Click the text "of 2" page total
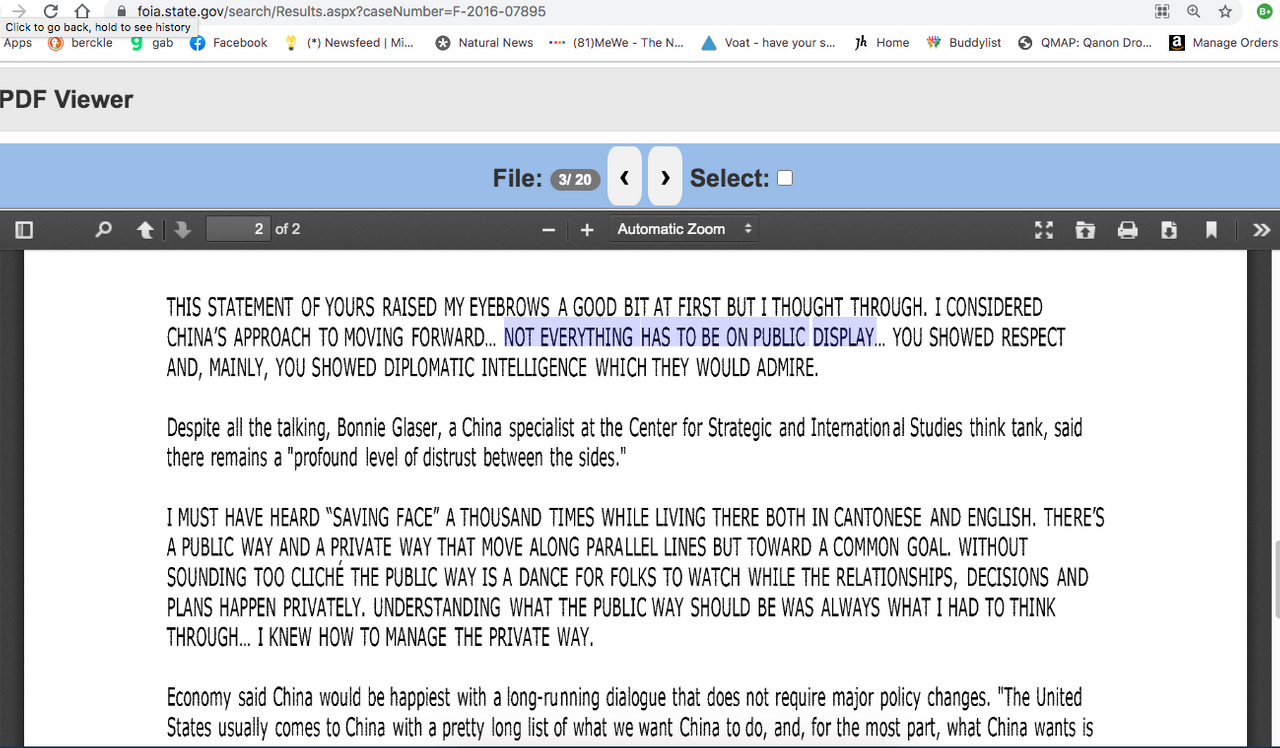 (x=288, y=229)
